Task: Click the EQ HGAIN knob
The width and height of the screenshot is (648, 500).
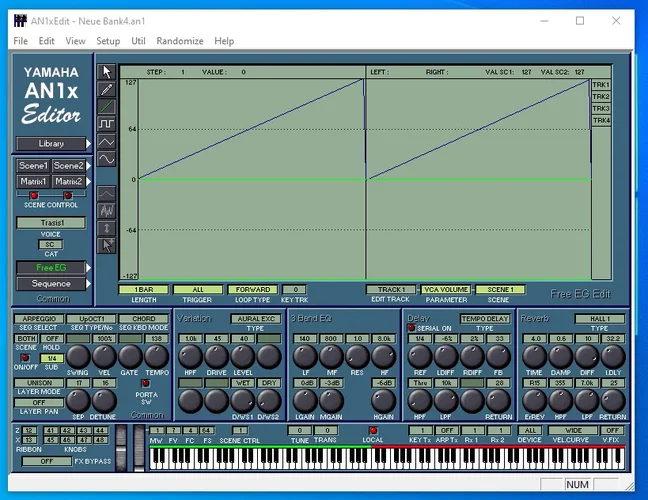Action: (x=383, y=401)
